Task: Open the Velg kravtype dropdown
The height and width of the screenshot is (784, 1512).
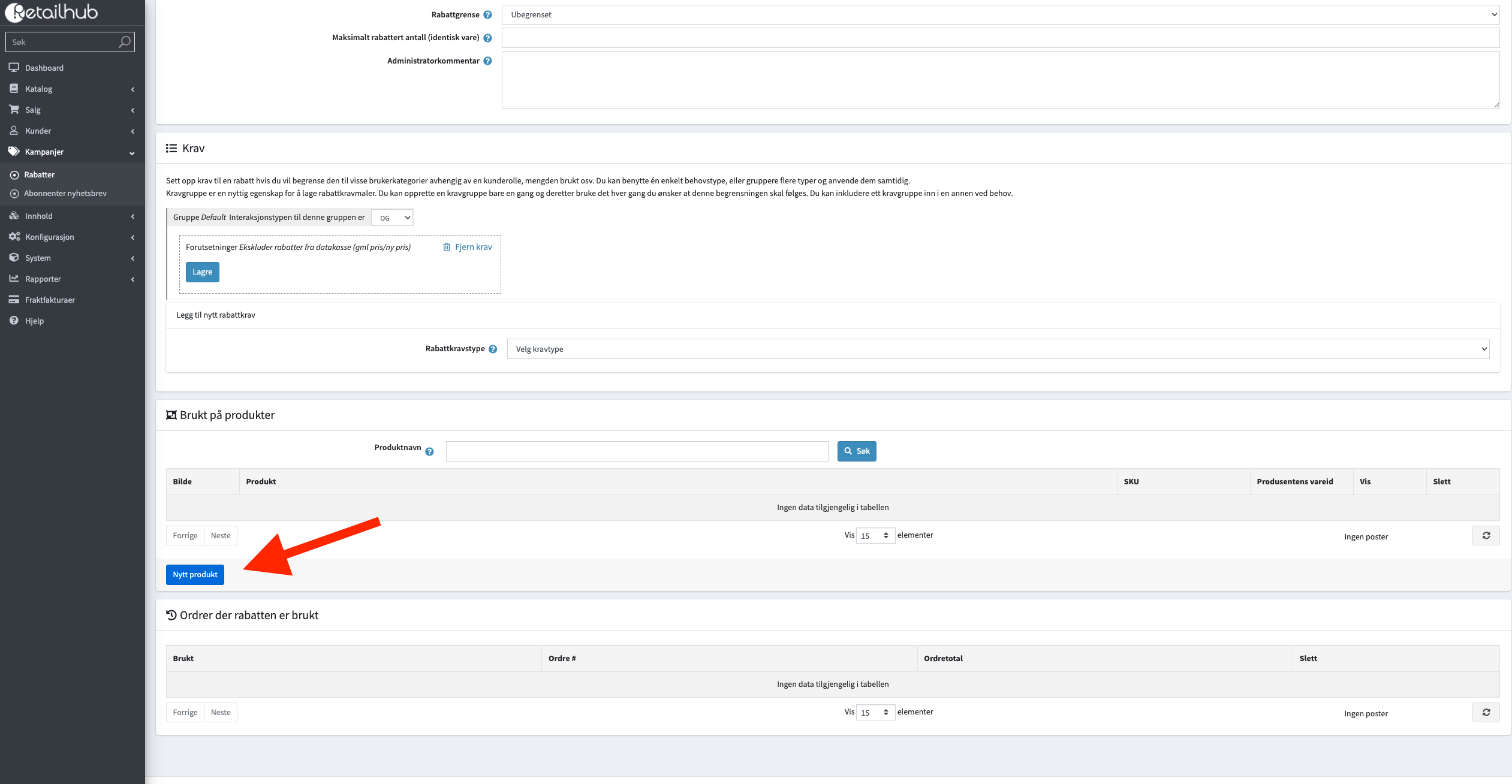Action: pos(998,349)
